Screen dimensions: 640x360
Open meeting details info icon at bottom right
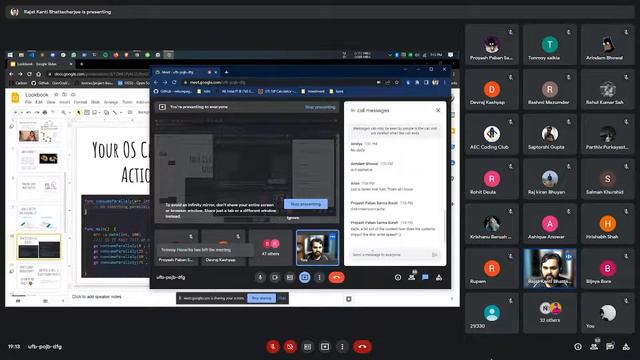pyautogui.click(x=578, y=347)
